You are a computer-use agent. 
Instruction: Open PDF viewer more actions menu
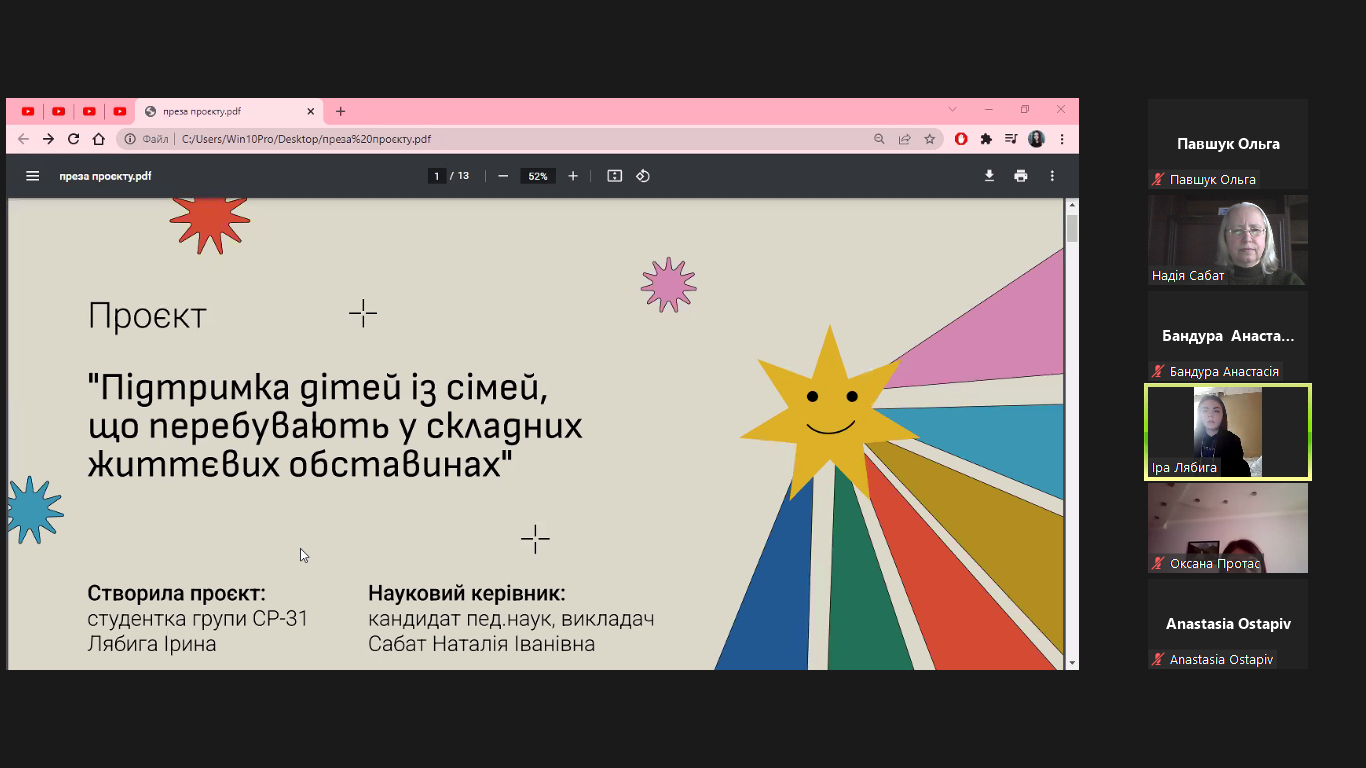(x=1052, y=176)
